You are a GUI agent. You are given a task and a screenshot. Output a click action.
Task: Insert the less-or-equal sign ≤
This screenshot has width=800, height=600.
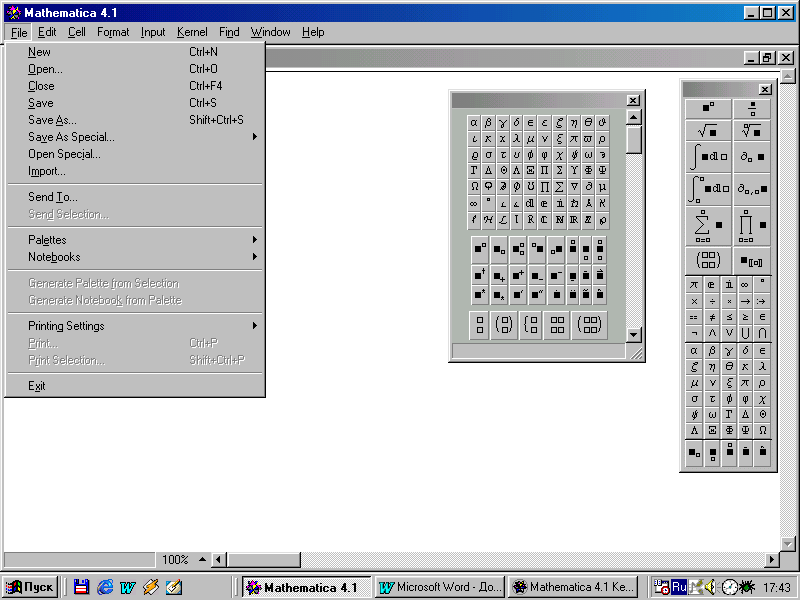point(729,317)
